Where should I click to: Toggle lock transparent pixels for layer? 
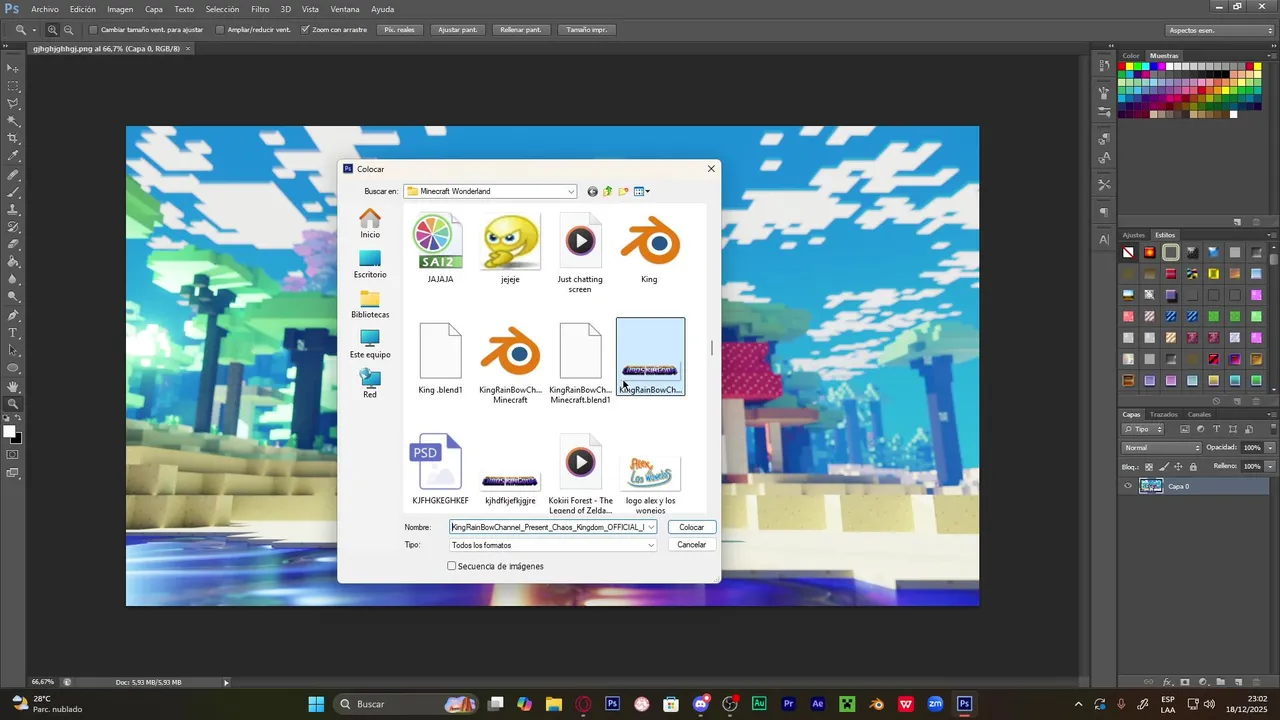tap(1149, 467)
